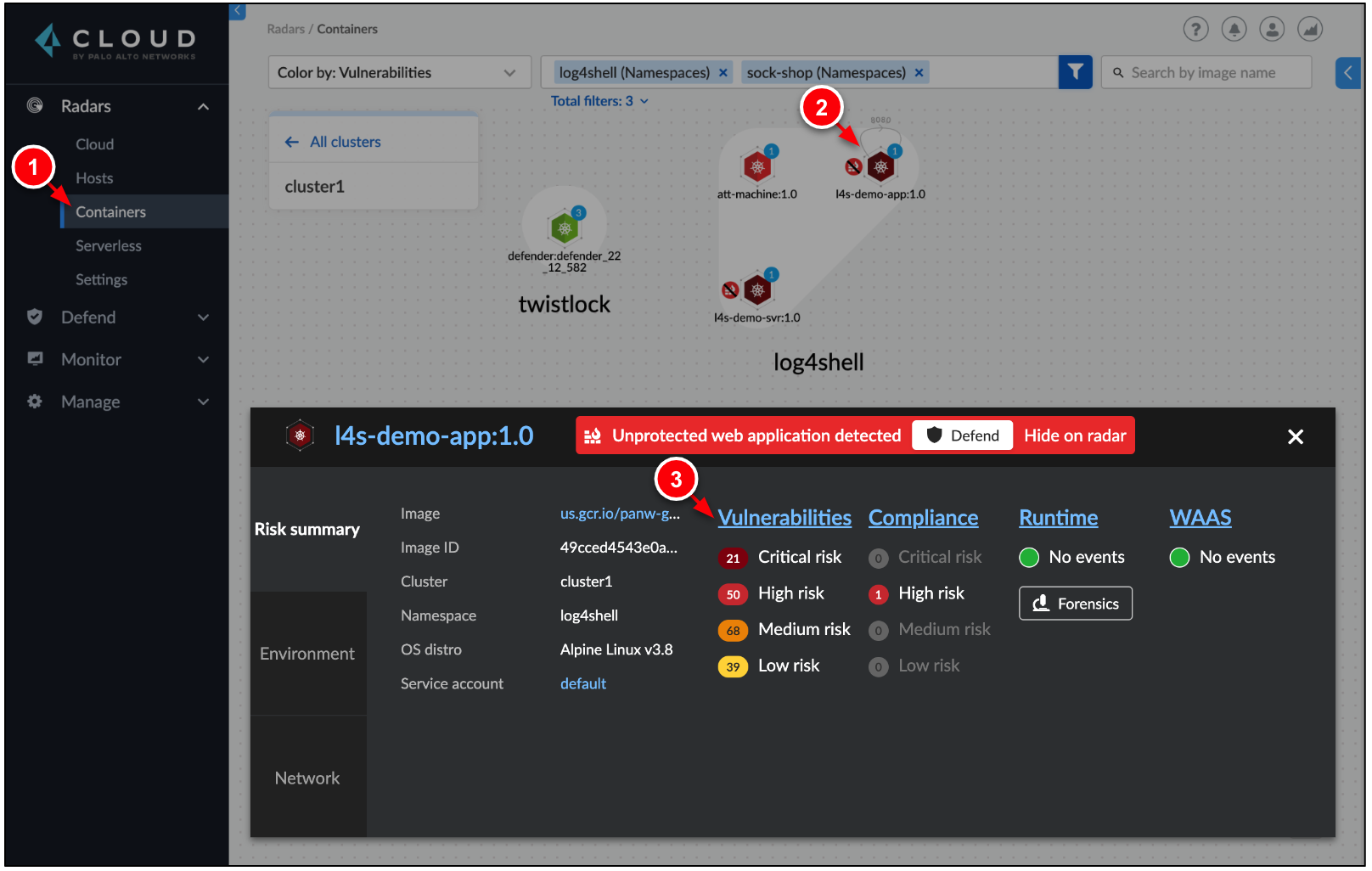Collapse sidebar using top-left arrow tab
1372x871 pixels.
click(238, 11)
